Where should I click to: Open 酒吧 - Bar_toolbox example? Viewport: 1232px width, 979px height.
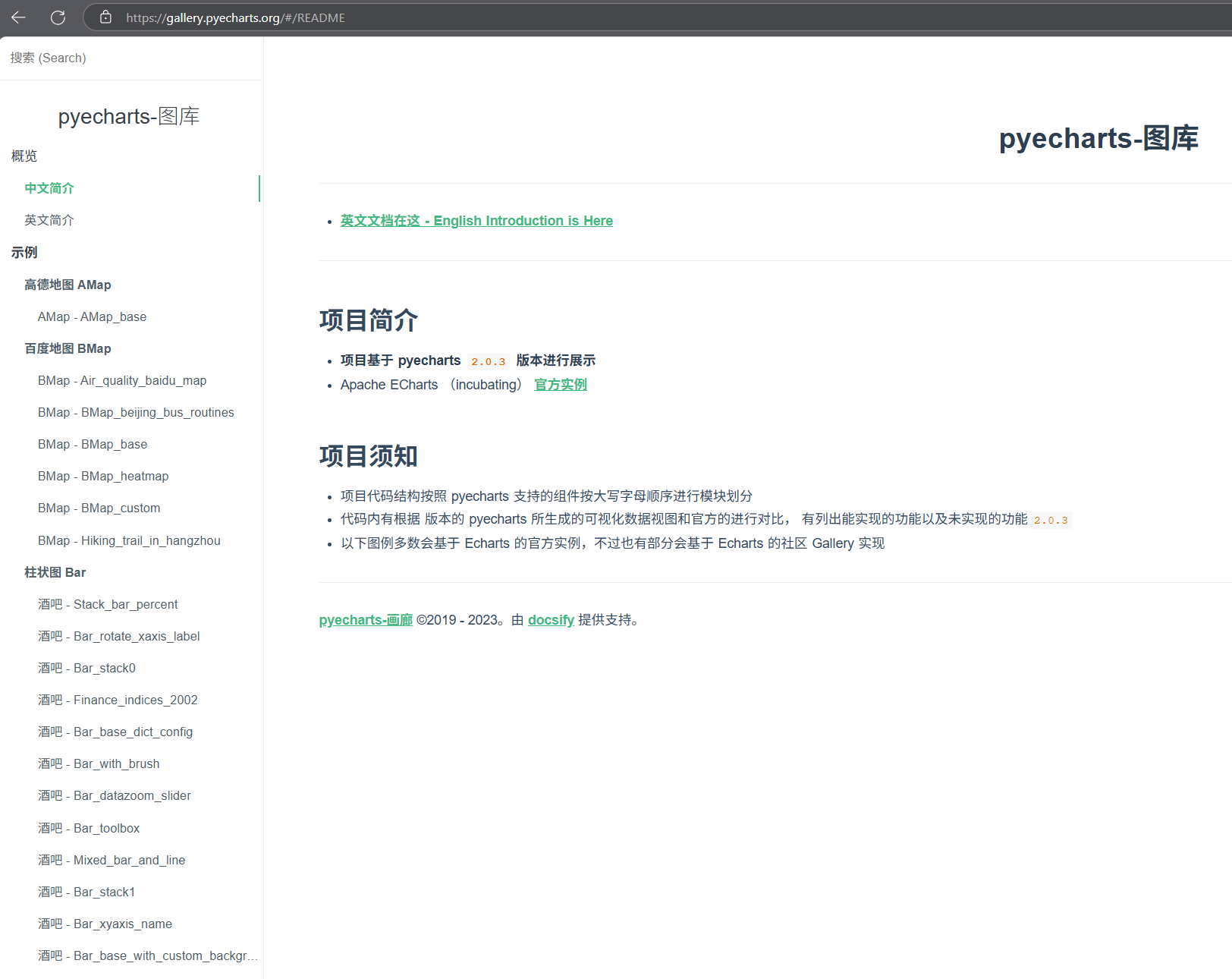(89, 828)
